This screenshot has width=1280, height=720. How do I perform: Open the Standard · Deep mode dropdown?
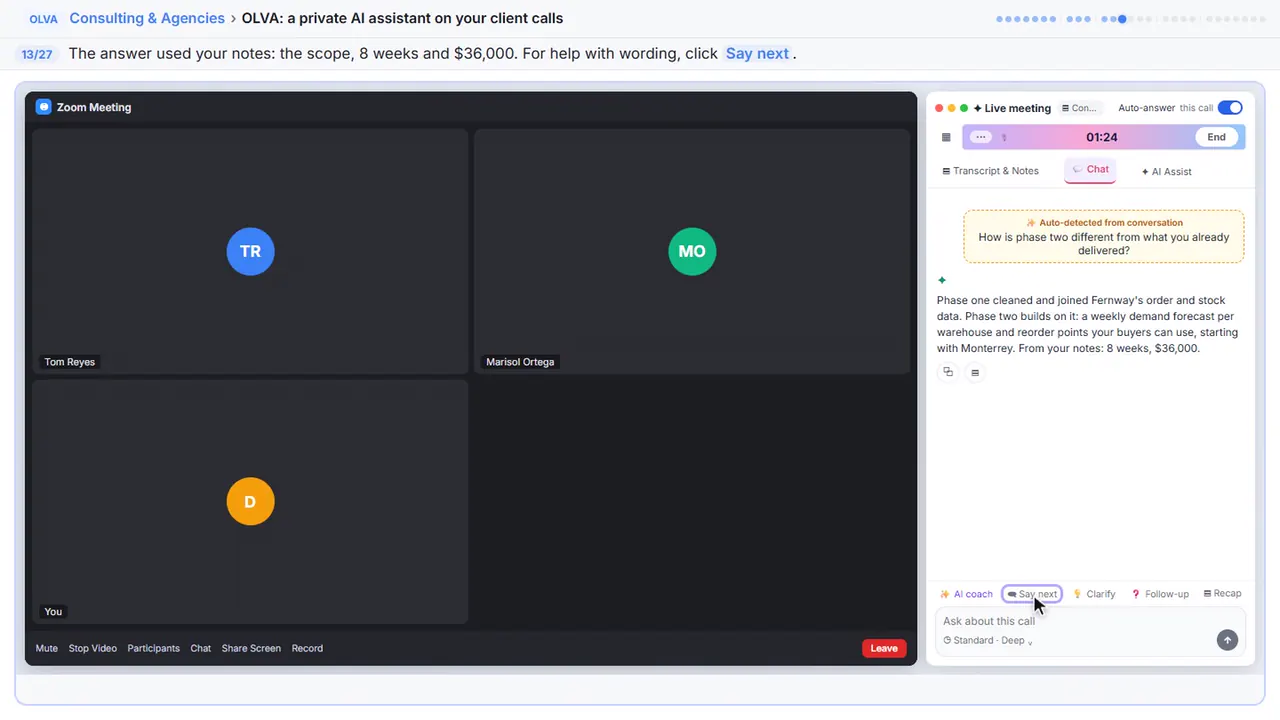coord(988,640)
